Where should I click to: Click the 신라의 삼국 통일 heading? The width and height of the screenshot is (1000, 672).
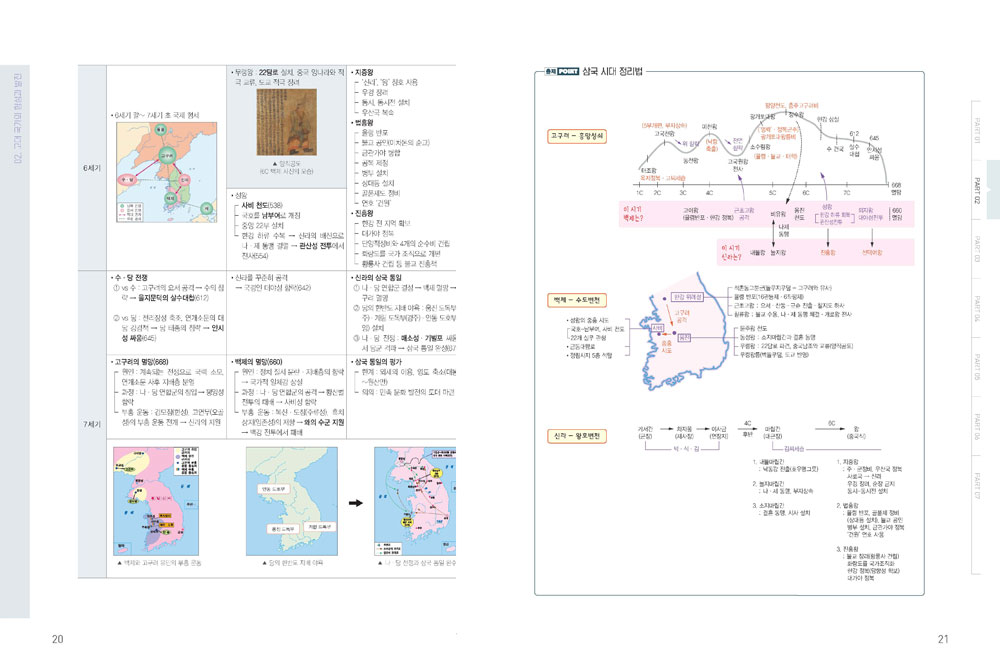377,278
